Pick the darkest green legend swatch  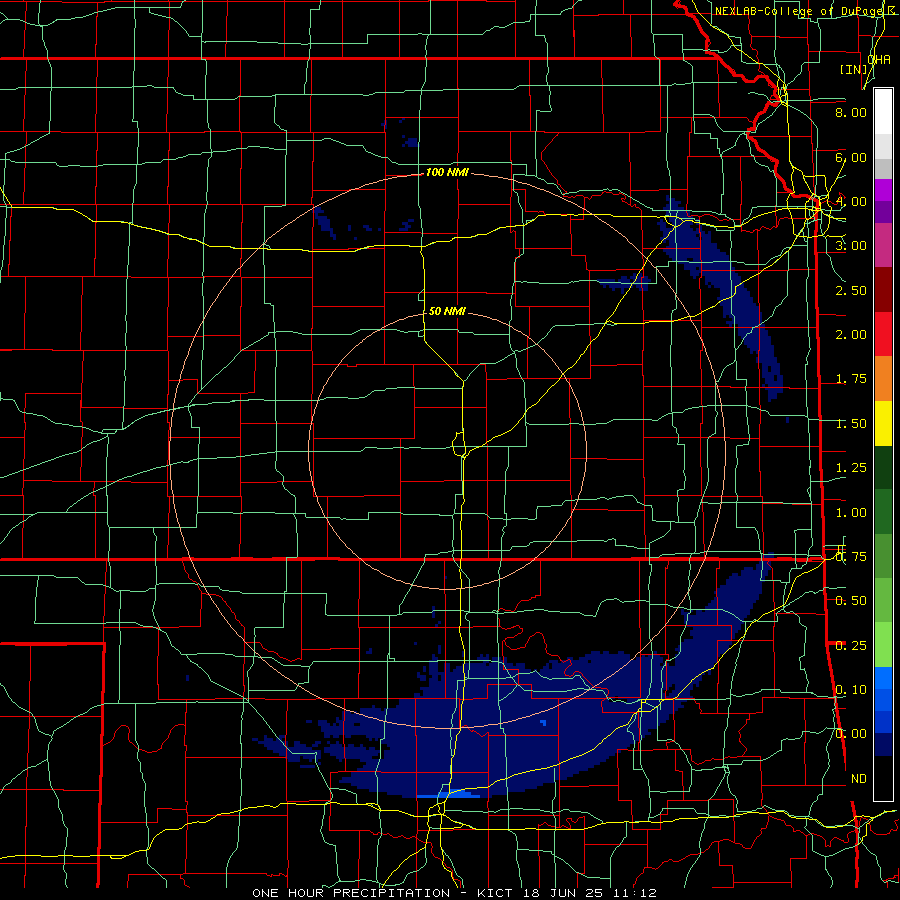point(883,467)
